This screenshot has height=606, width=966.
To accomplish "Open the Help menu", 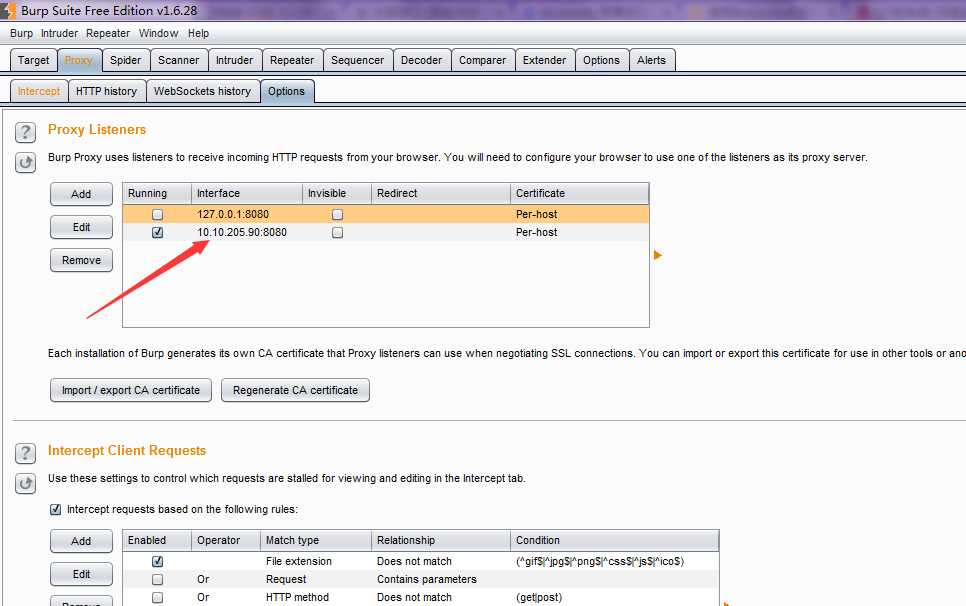I will tap(198, 33).
